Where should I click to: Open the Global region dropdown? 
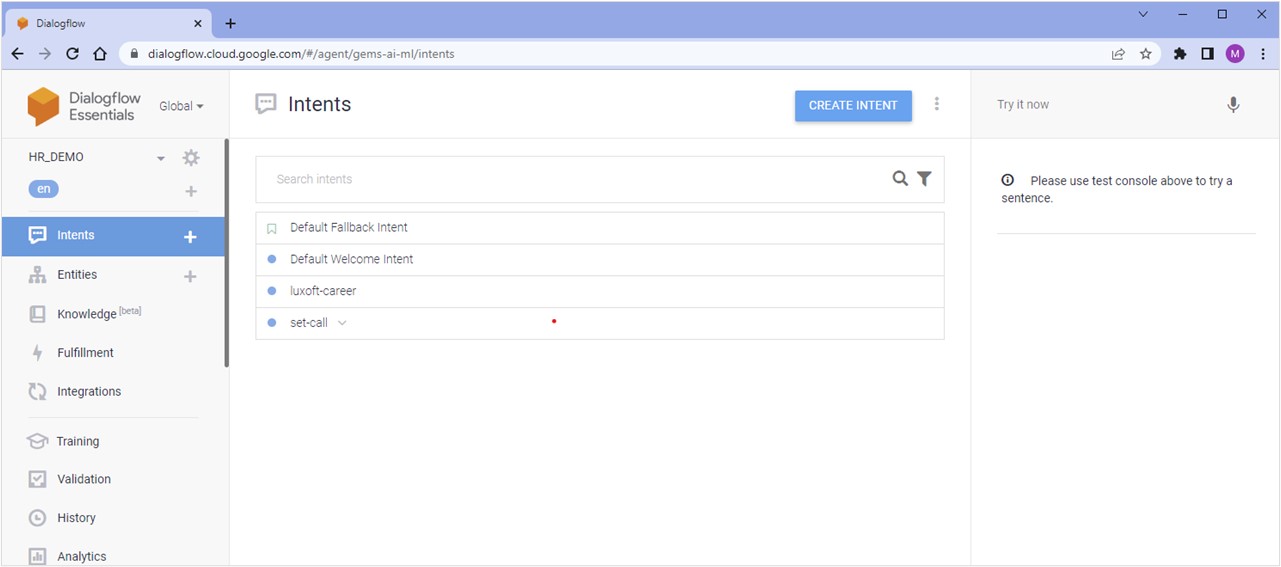pos(181,106)
